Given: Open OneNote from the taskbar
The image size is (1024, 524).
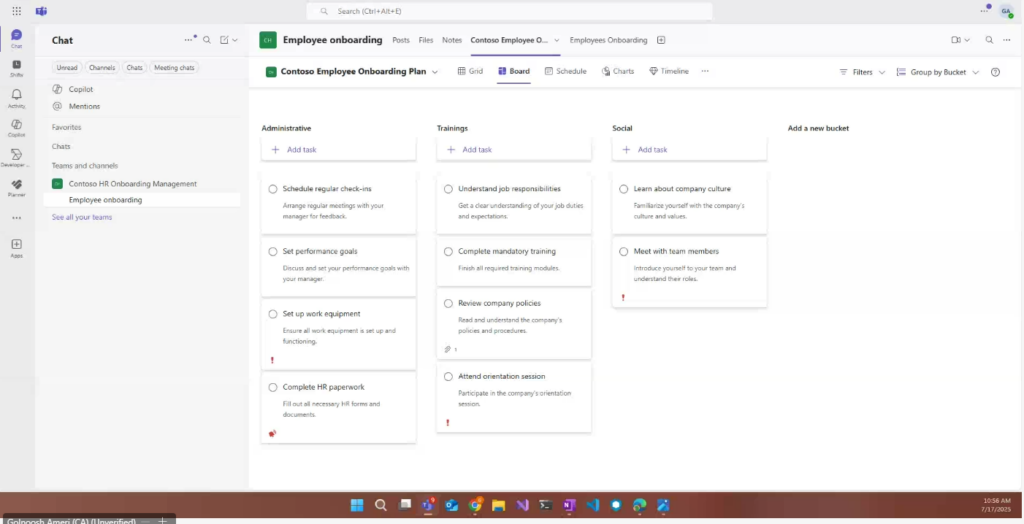Looking at the screenshot, I should (569, 505).
